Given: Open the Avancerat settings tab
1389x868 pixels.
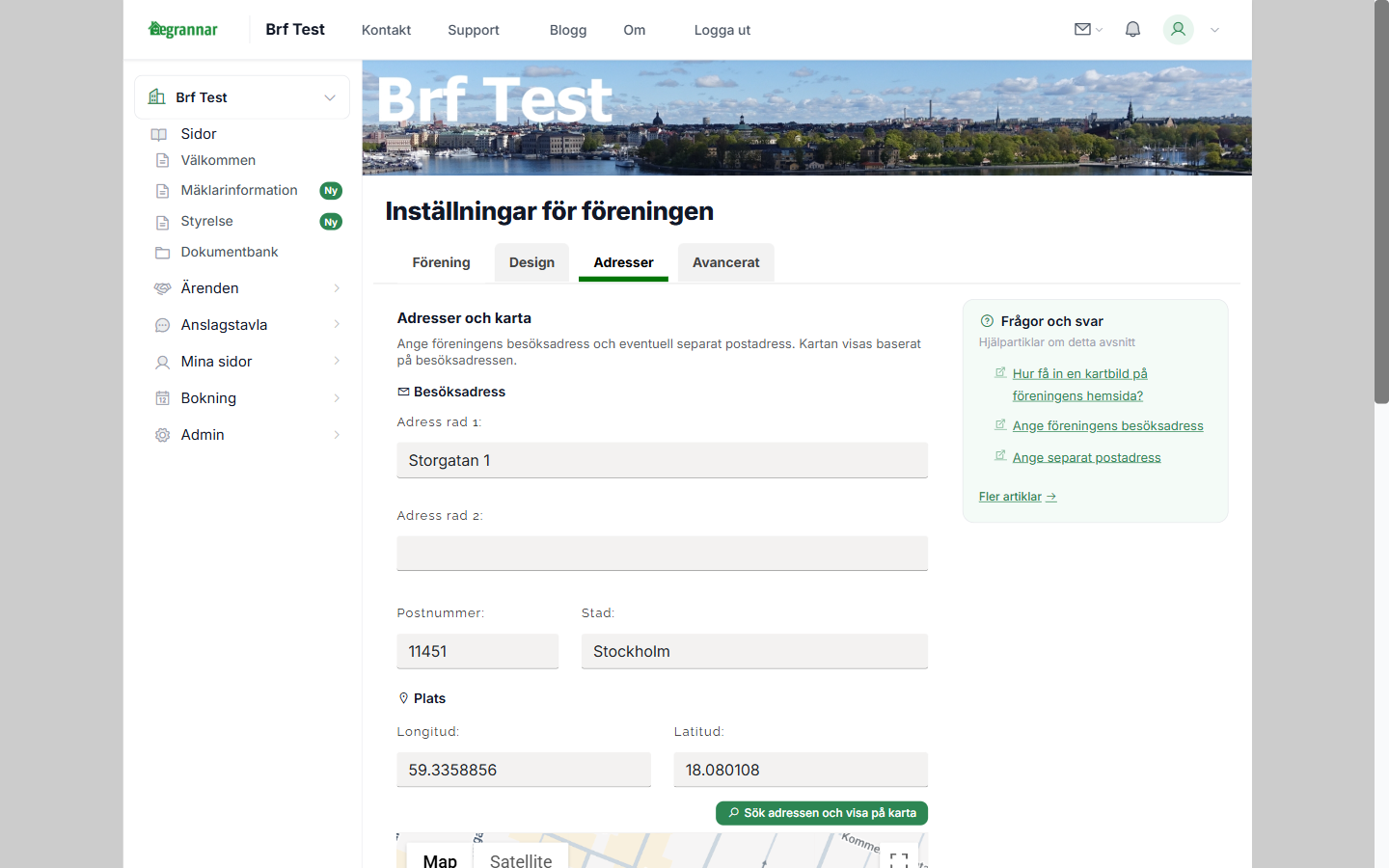Looking at the screenshot, I should pos(725,261).
